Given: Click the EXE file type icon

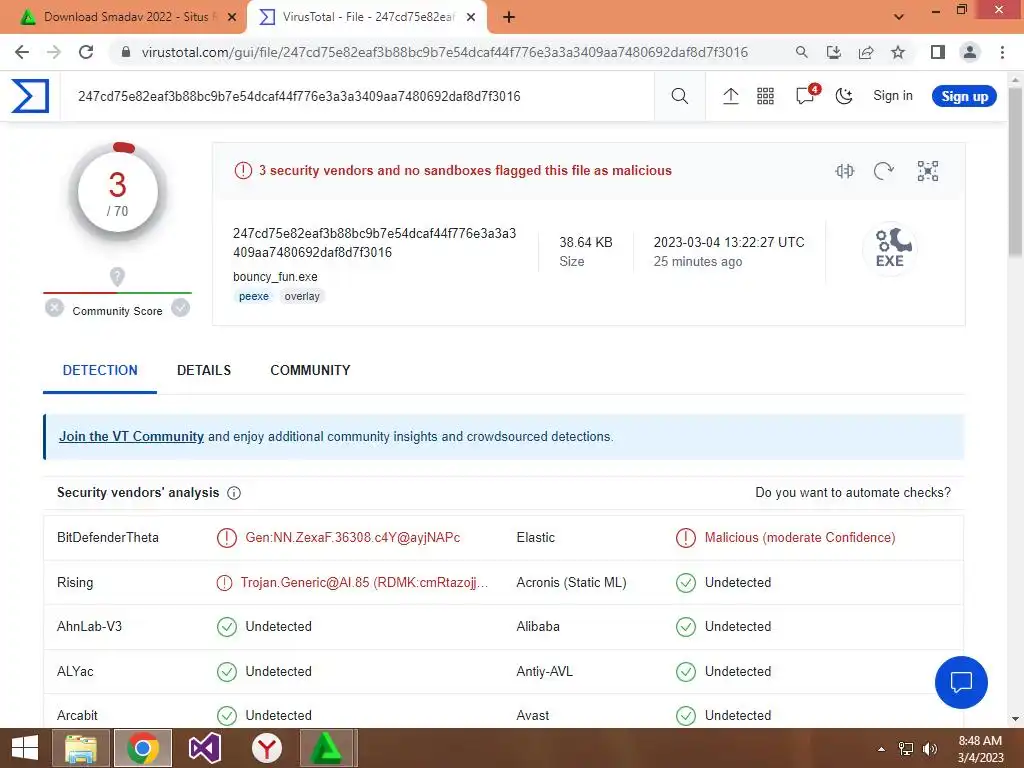Looking at the screenshot, I should [x=889, y=248].
